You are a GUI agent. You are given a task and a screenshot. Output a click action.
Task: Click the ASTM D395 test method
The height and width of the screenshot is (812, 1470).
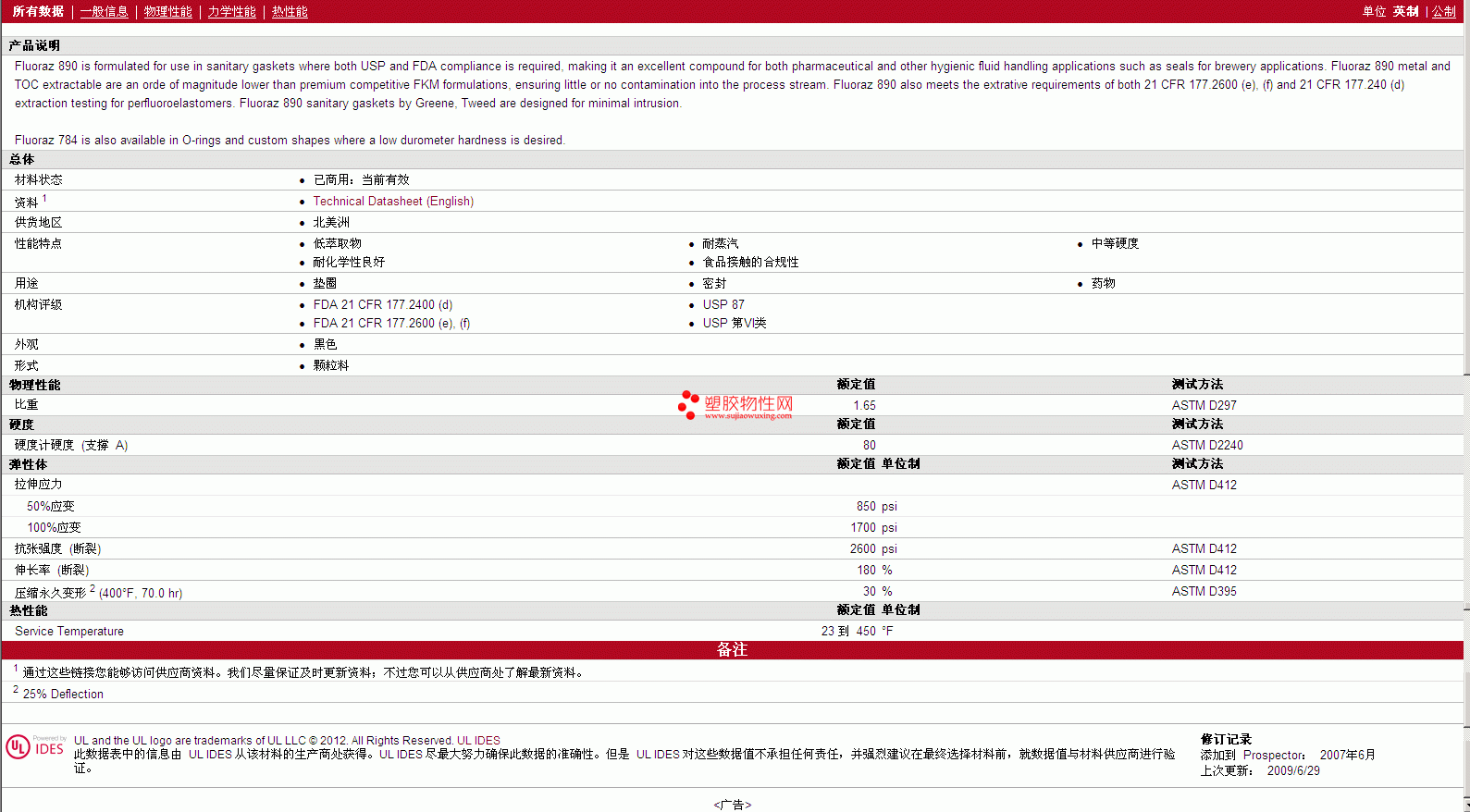[x=1204, y=591]
